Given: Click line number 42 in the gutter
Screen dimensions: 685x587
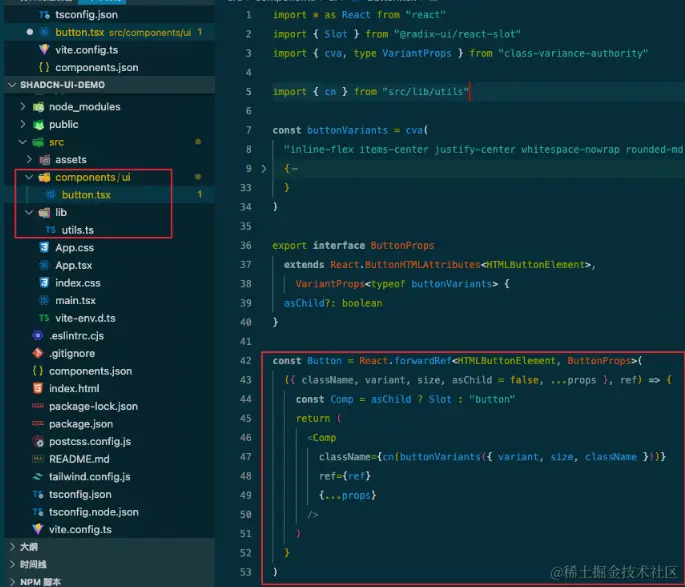Looking at the screenshot, I should click(246, 361).
